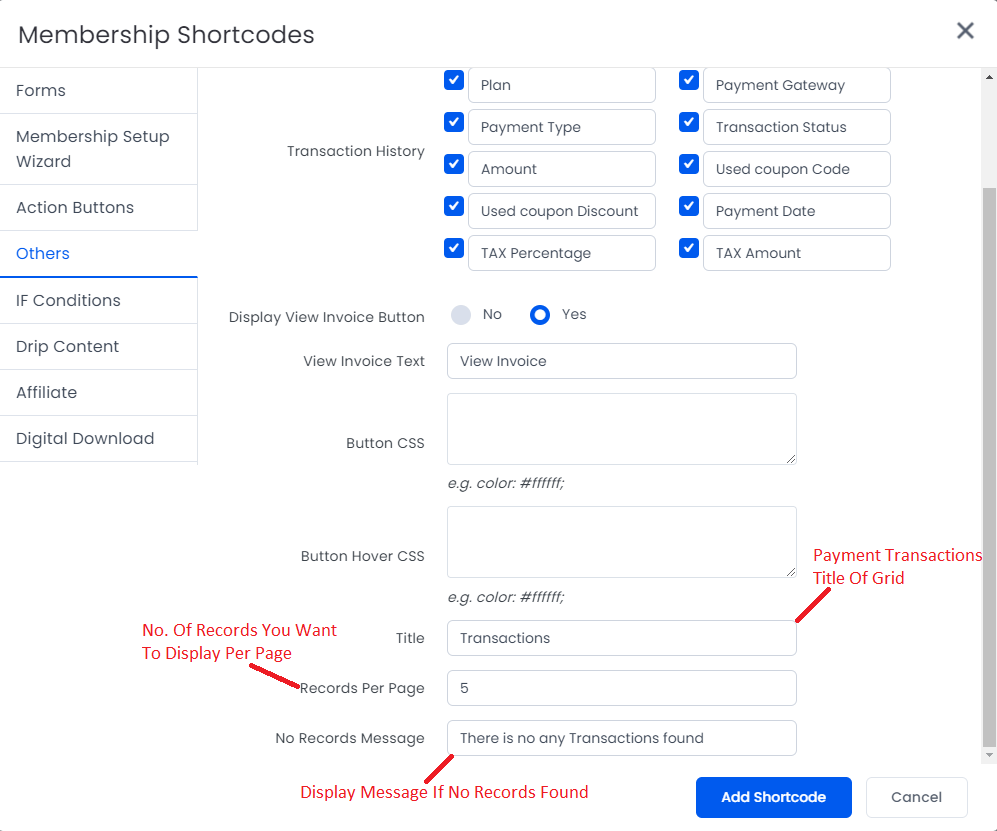Select No for Display View Invoice Button

461,315
